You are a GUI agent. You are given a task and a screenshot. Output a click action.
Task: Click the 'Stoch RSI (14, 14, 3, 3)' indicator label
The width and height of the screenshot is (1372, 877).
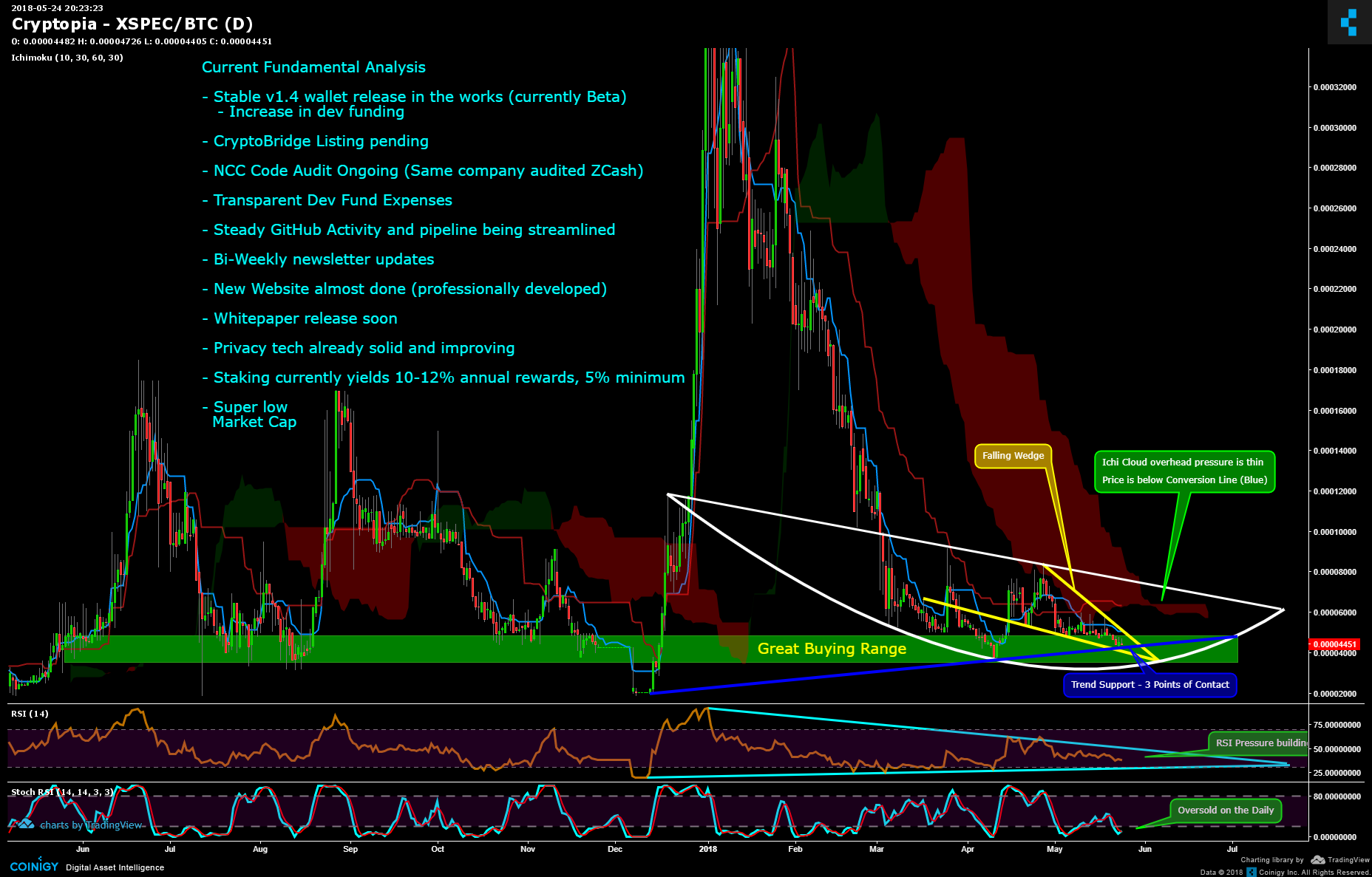62,792
